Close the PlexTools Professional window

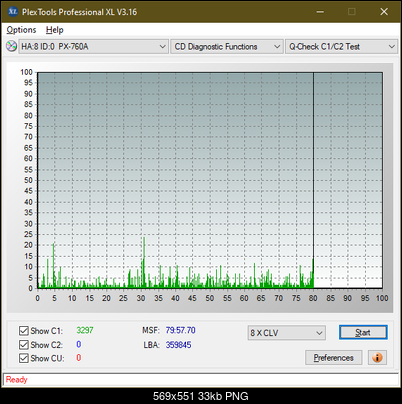tap(384, 12)
